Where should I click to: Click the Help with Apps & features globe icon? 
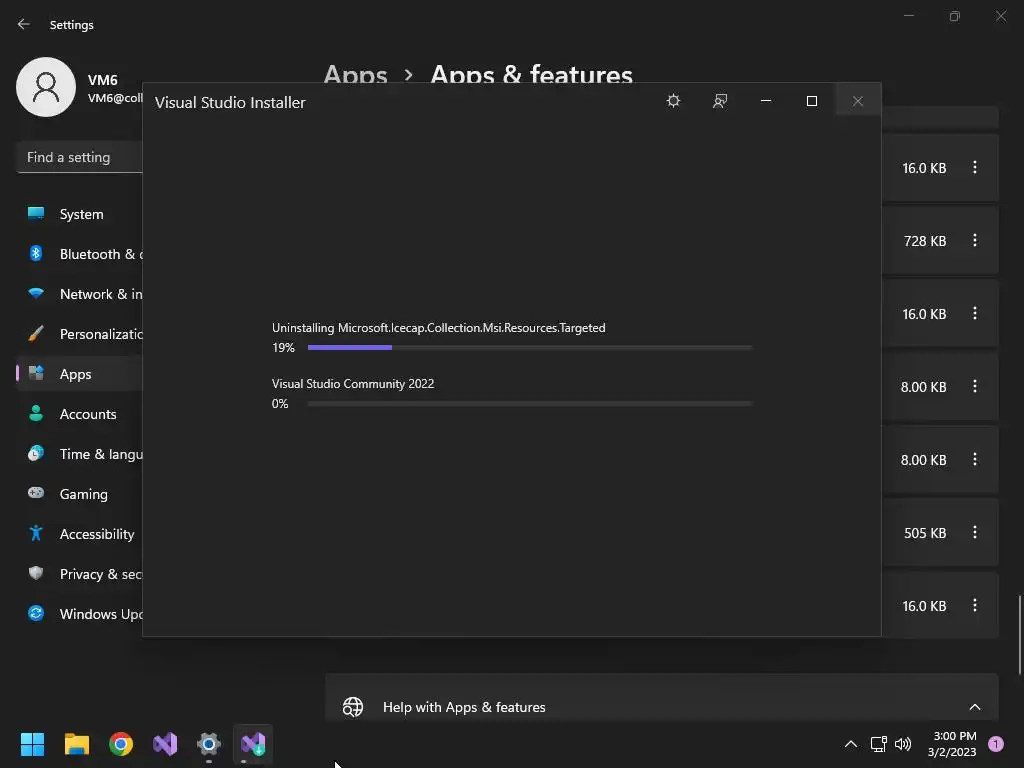pyautogui.click(x=353, y=707)
